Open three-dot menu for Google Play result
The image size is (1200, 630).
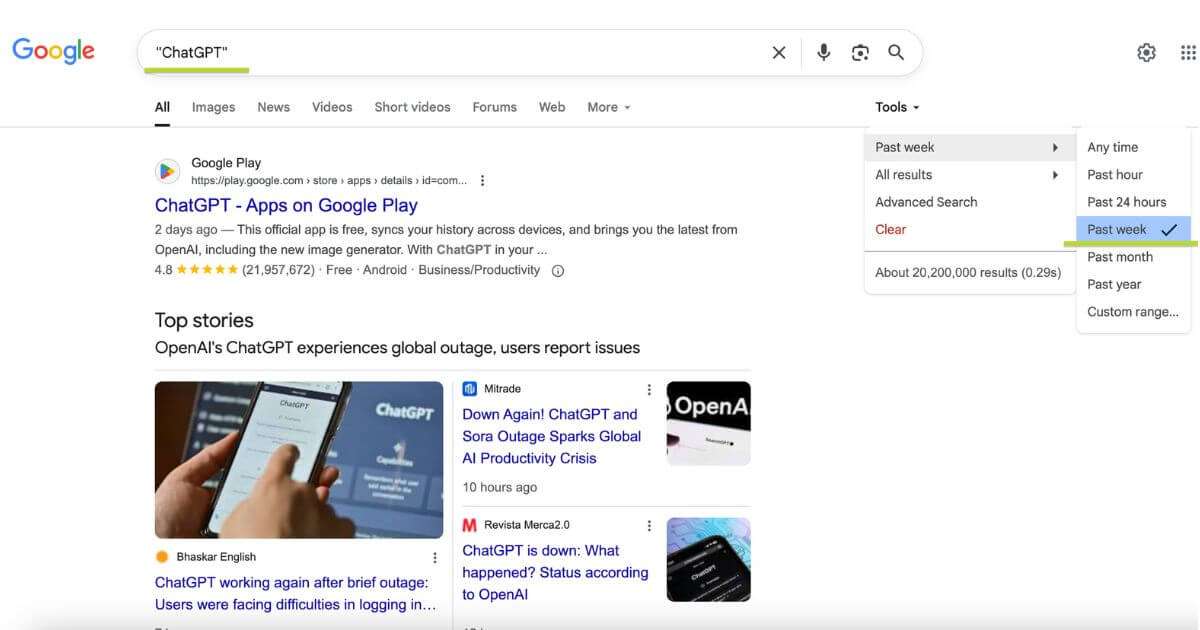pos(483,181)
